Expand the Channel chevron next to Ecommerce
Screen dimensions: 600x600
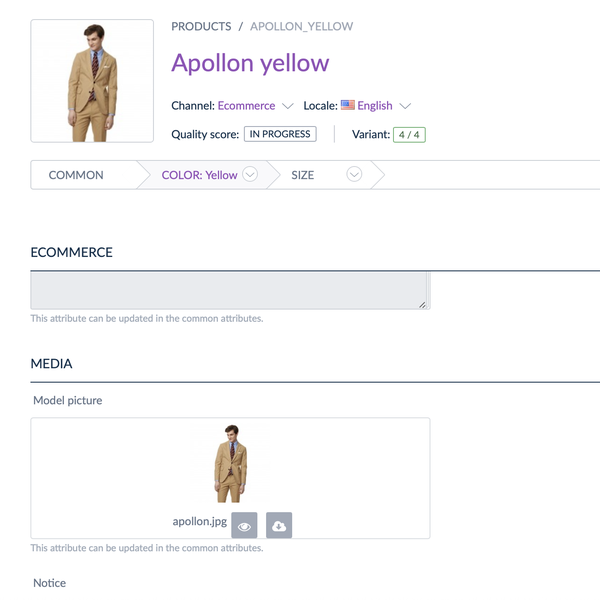(288, 106)
